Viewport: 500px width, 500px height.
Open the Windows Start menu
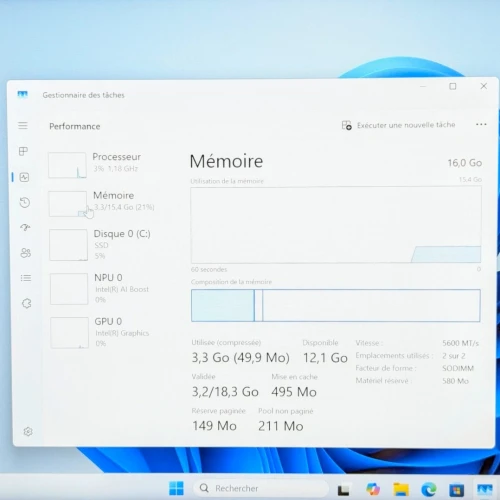(x=176, y=488)
